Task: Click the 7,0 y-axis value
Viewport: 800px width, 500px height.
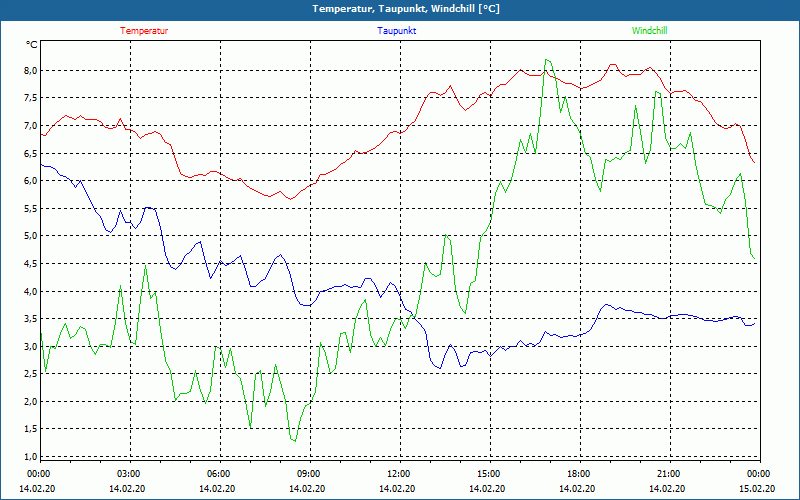Action: [31, 126]
